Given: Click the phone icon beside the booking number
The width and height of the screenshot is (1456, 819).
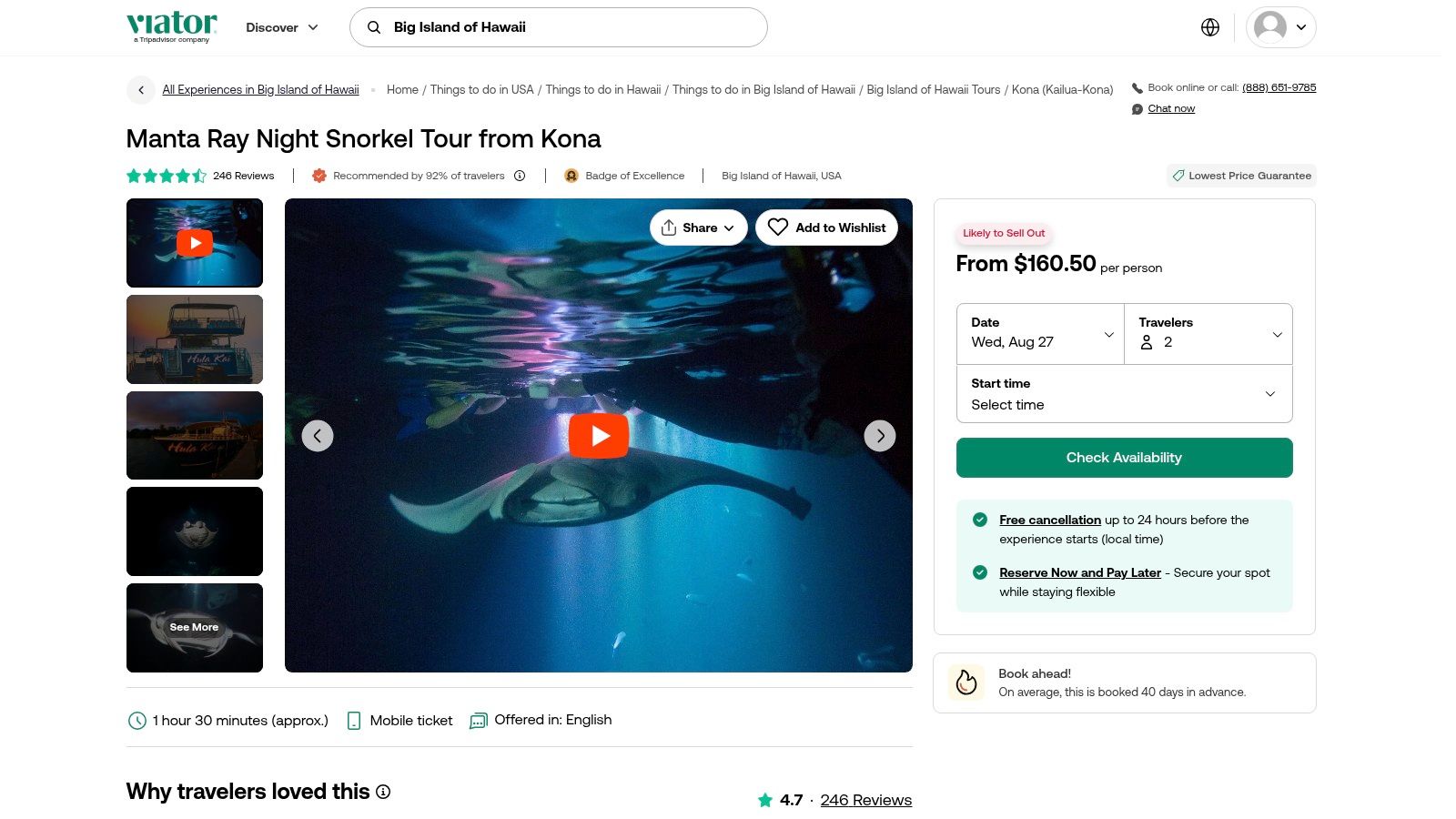Looking at the screenshot, I should click(1137, 87).
